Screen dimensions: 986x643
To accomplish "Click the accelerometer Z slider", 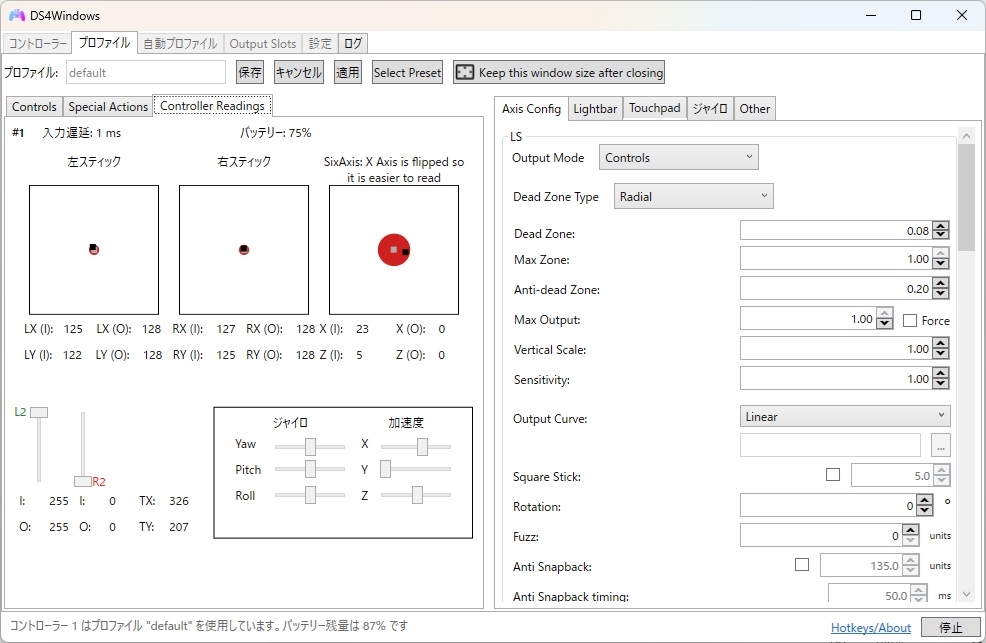I will (x=416, y=495).
